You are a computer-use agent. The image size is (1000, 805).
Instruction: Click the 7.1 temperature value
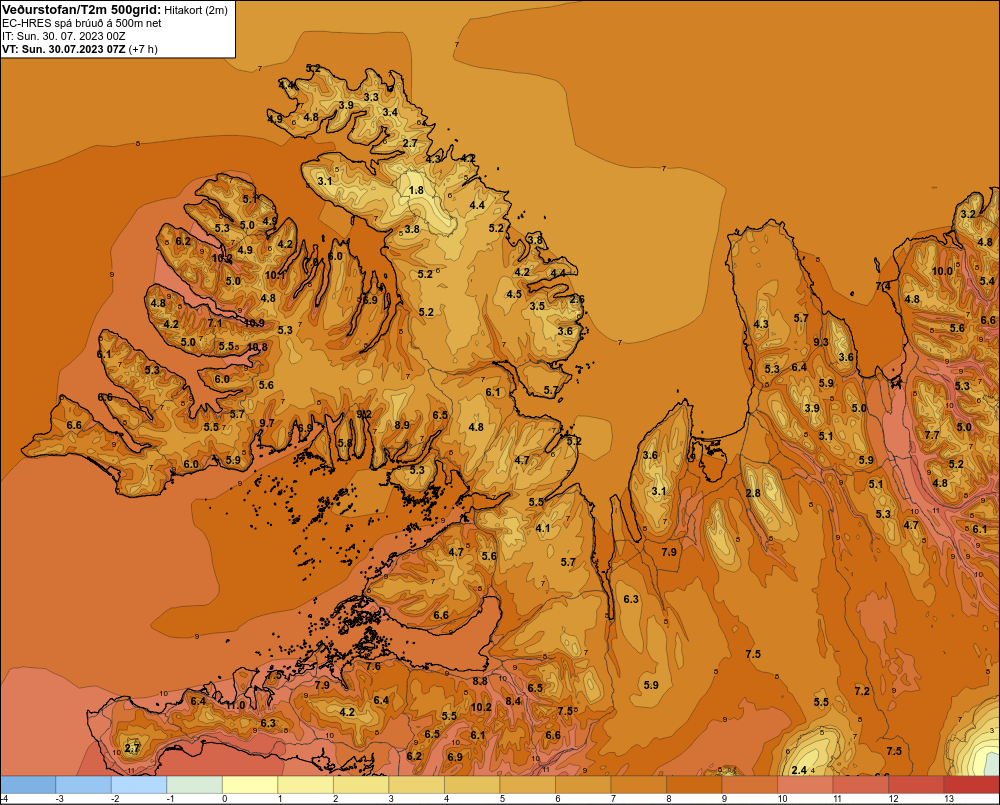215,323
